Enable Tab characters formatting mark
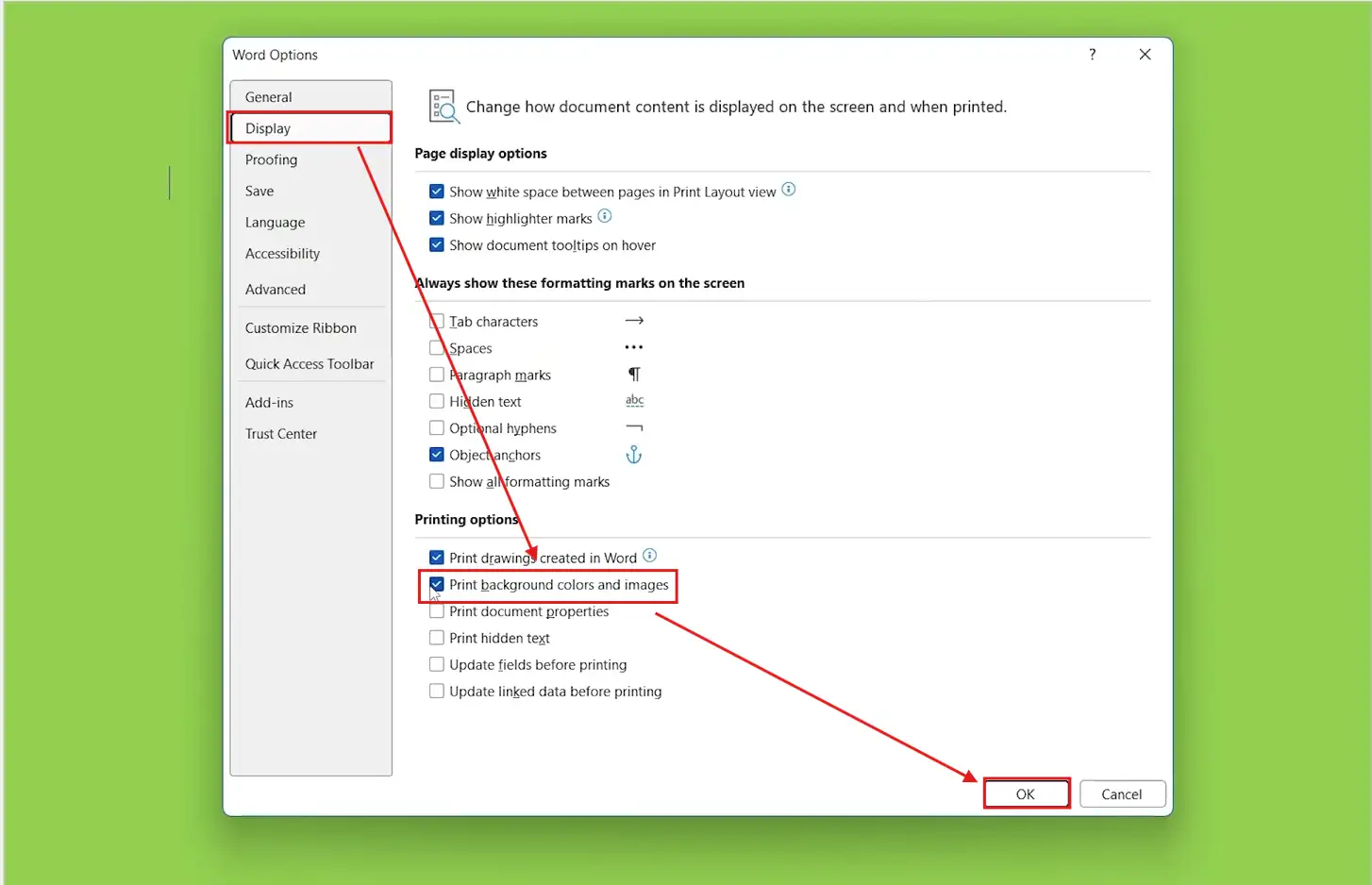 (x=437, y=321)
